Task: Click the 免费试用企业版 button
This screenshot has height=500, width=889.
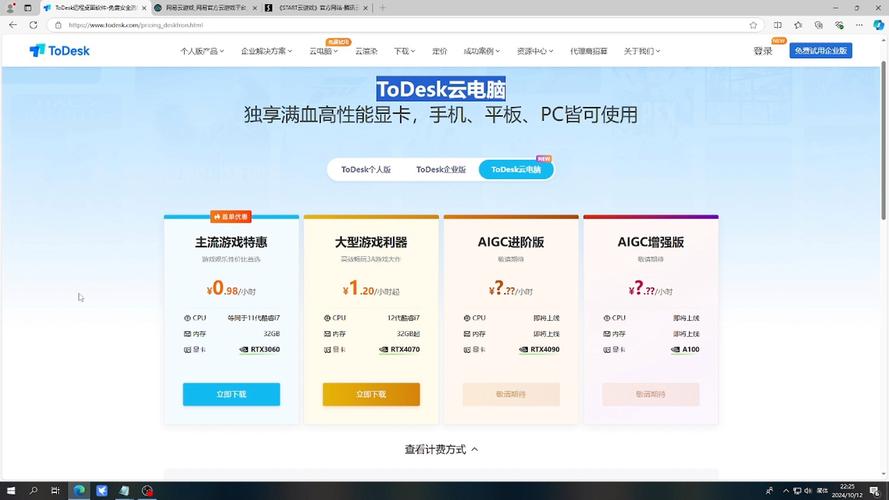Action: 820,50
